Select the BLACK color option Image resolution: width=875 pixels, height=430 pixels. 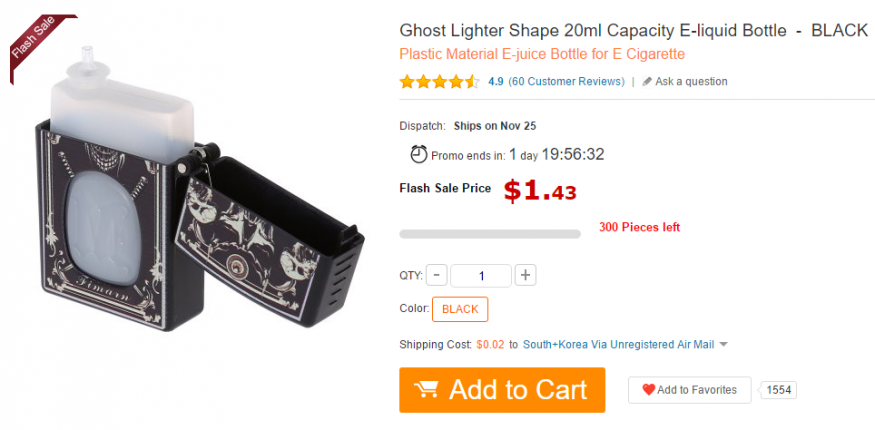pos(460,309)
